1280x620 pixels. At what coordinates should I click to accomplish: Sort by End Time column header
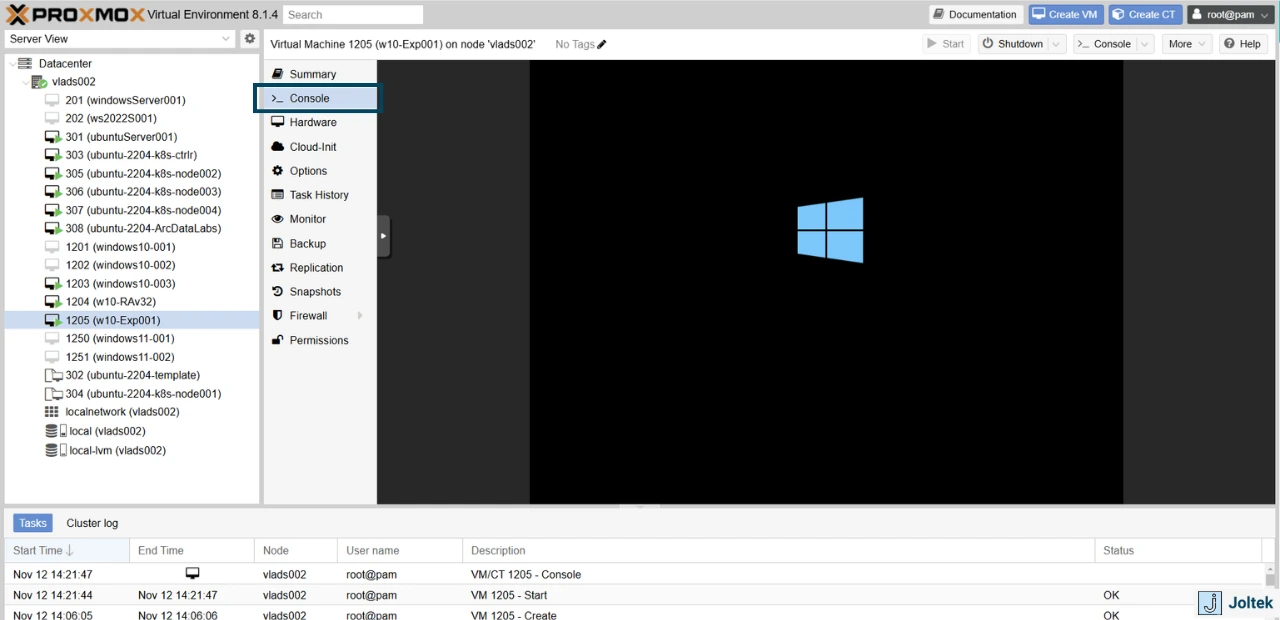192,550
